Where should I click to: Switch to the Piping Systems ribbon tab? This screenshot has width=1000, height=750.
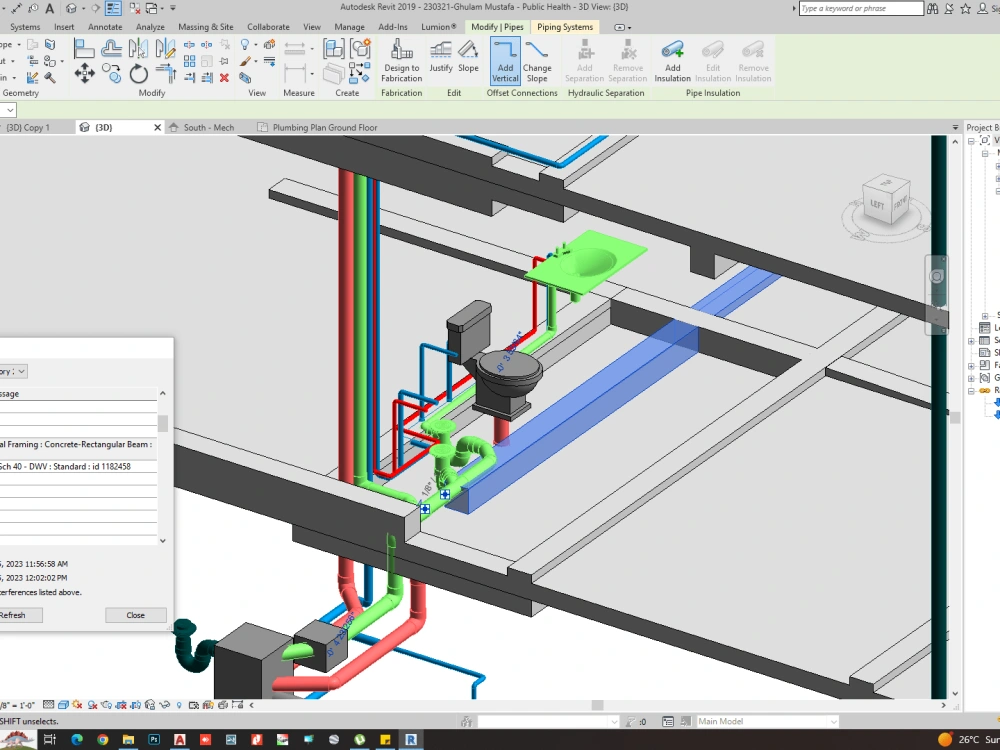tap(564, 27)
